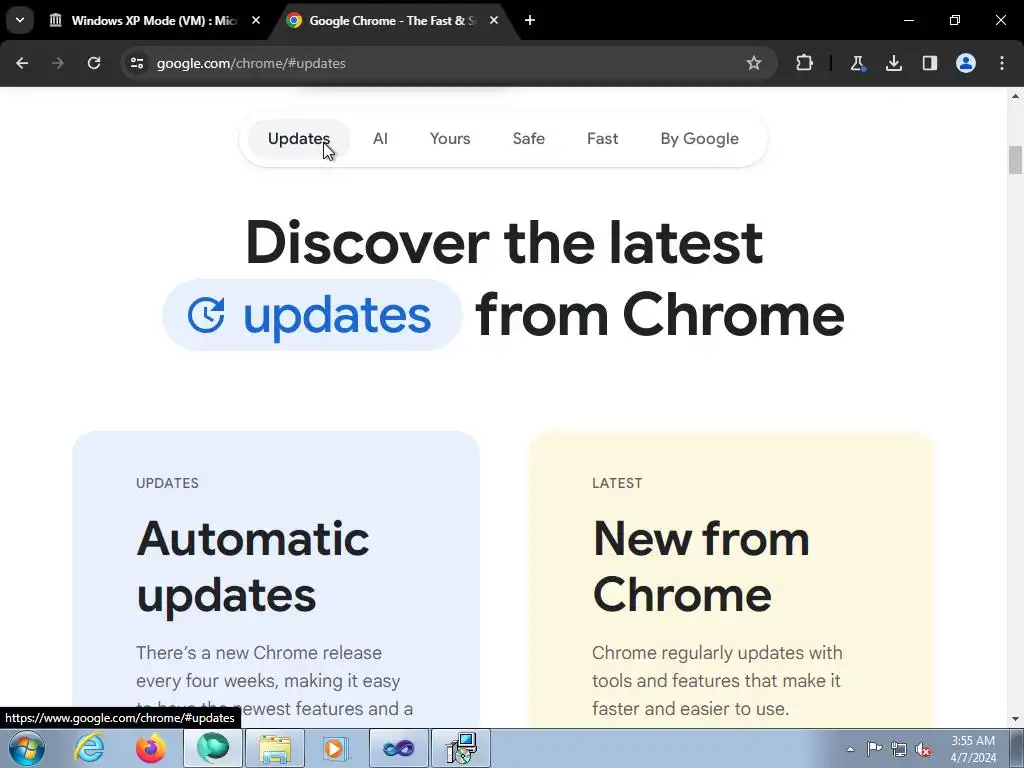
Task: Toggle the side panel icon
Action: (x=930, y=63)
